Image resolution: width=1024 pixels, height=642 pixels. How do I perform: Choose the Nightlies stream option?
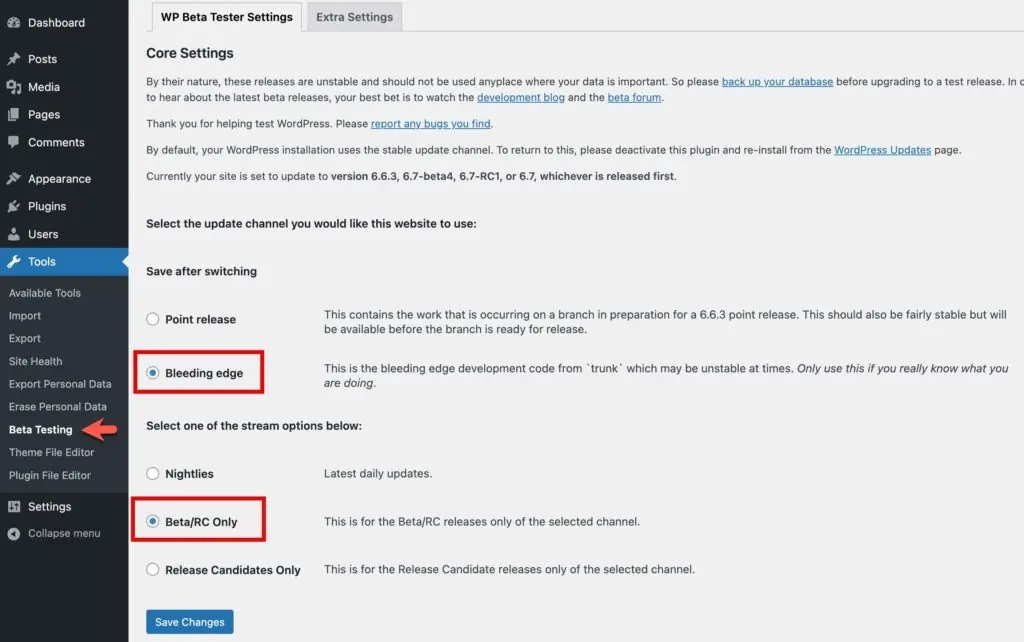tap(153, 473)
